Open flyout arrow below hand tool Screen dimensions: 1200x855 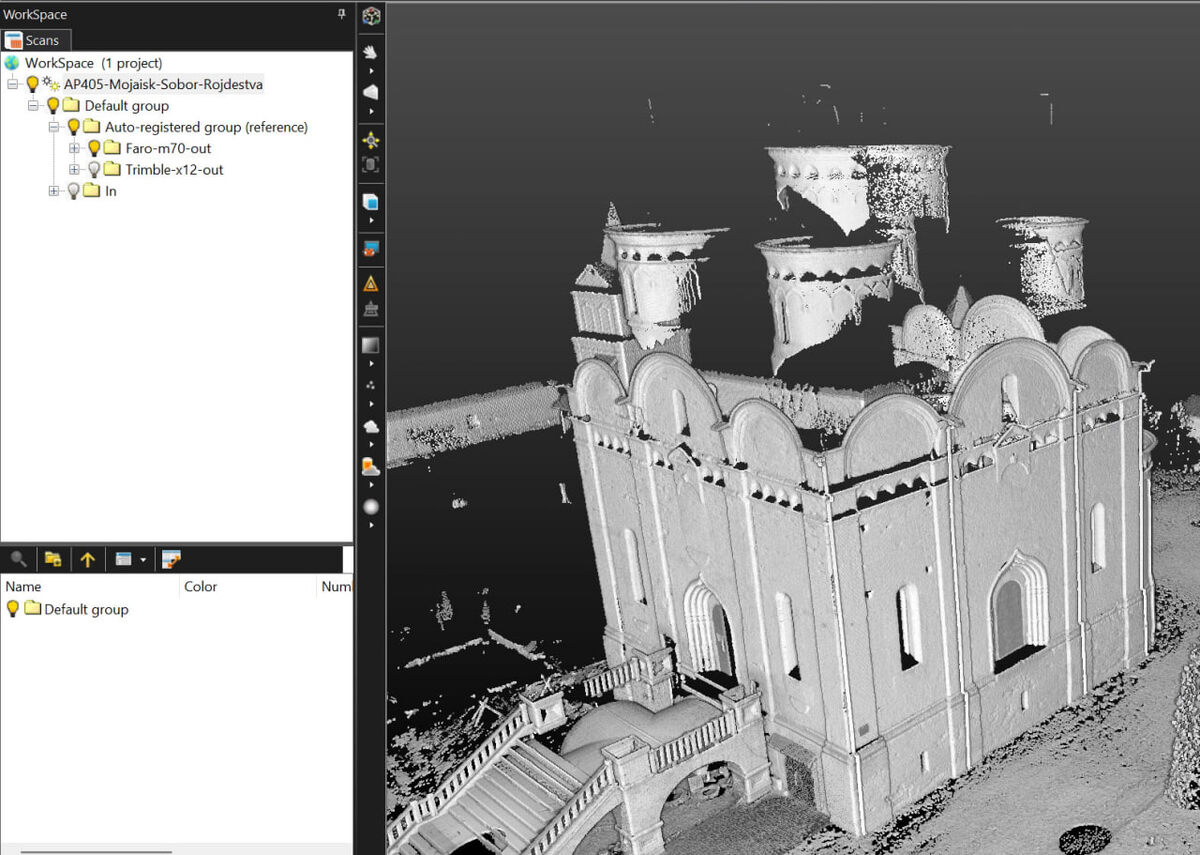[x=371, y=71]
